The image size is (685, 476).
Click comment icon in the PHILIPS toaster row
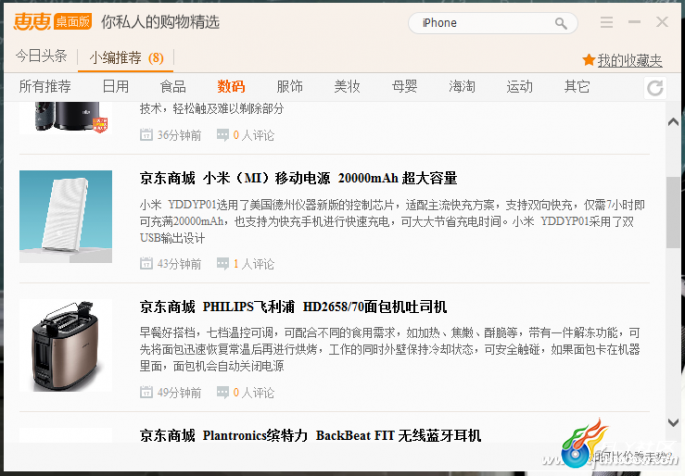[x=223, y=392]
